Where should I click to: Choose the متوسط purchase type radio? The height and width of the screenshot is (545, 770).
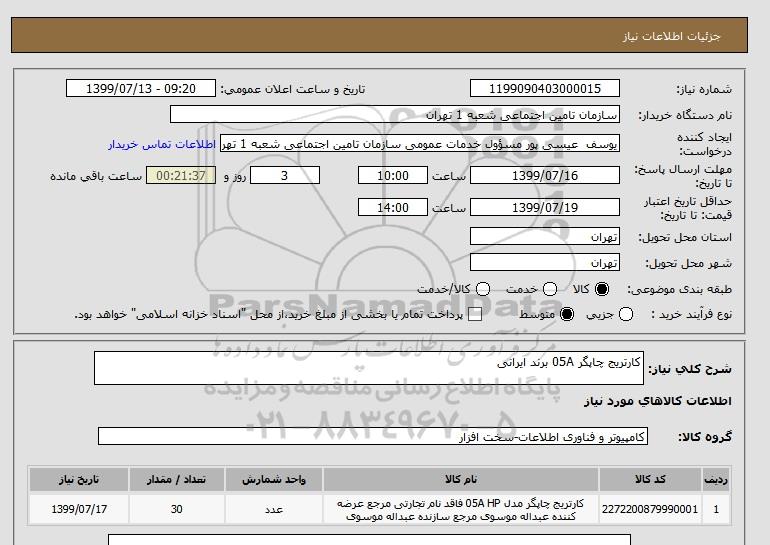pyautogui.click(x=567, y=314)
